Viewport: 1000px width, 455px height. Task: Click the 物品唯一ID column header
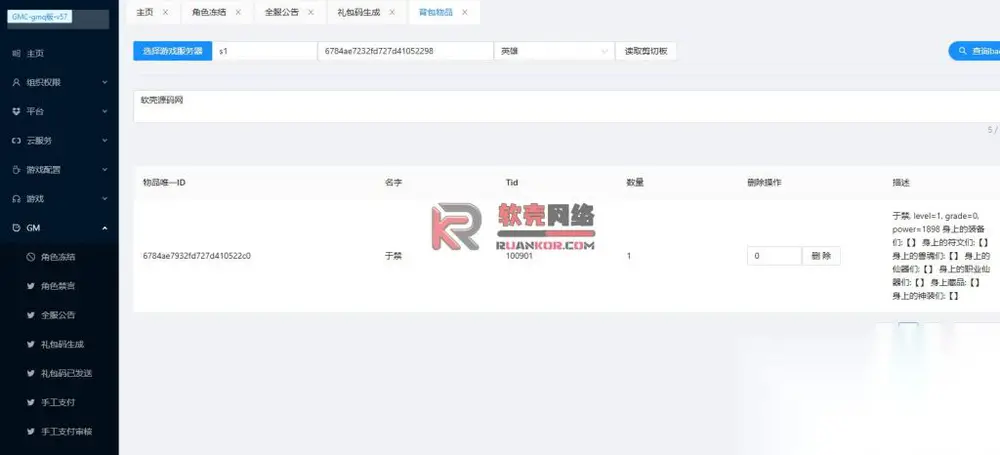(x=164, y=183)
